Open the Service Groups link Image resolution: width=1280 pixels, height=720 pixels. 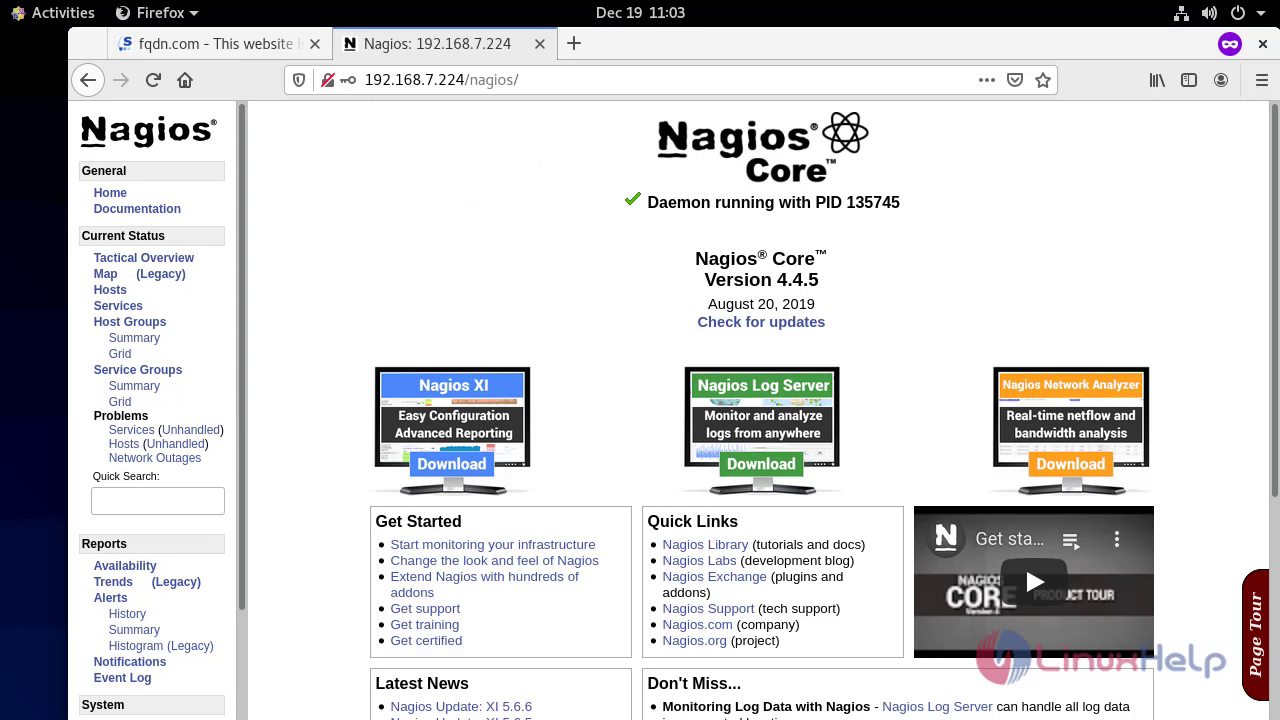pos(138,370)
